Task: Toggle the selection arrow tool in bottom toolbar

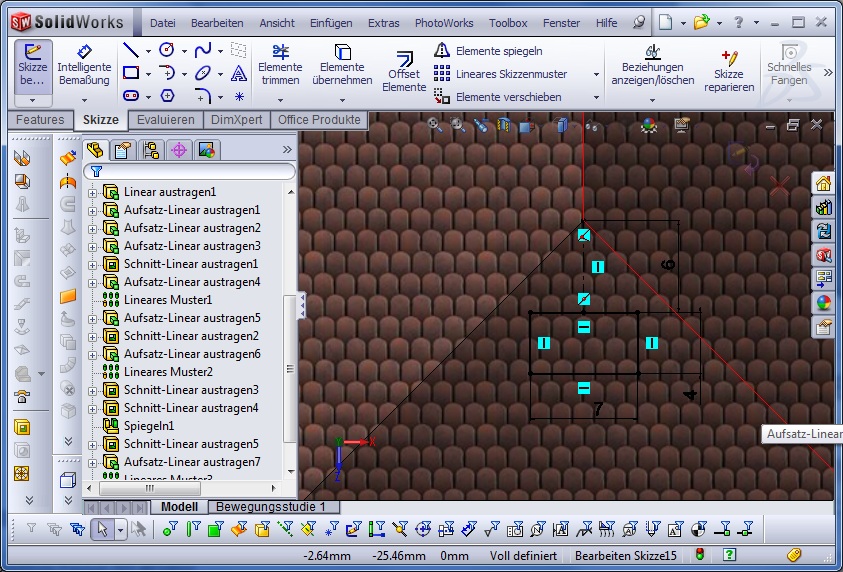Action: coord(101,529)
